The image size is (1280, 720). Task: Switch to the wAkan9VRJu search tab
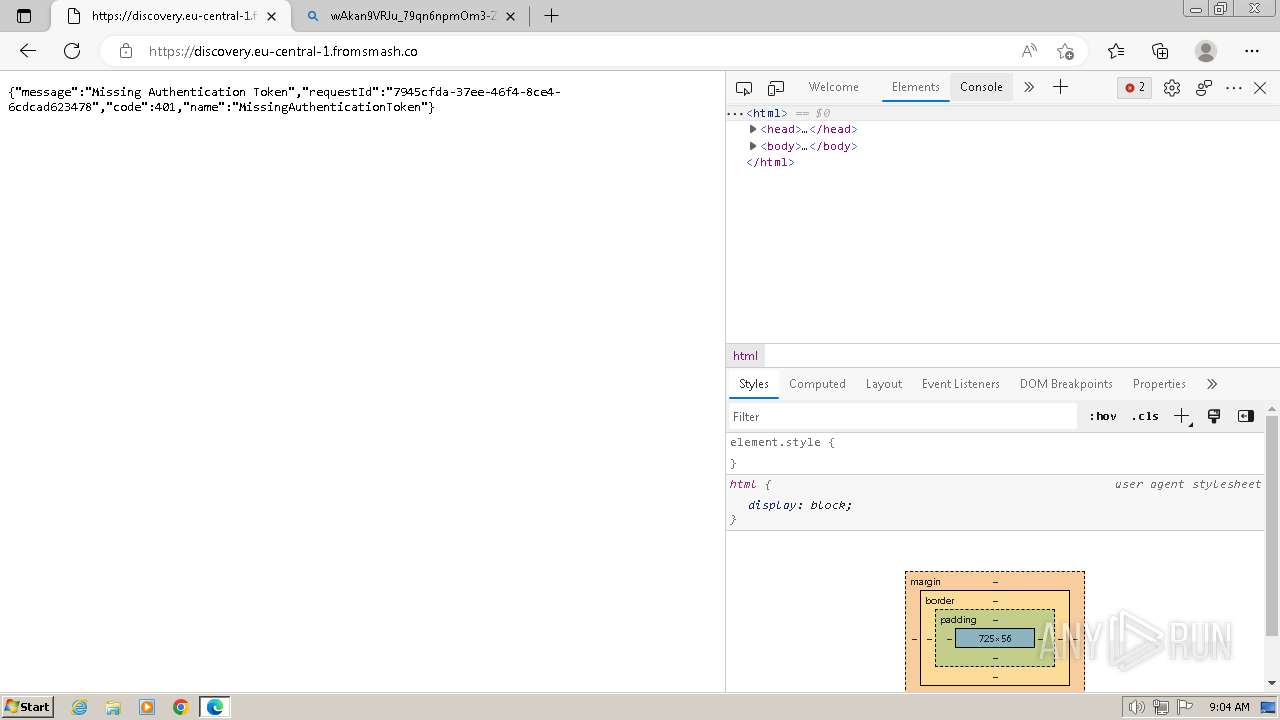(x=412, y=16)
